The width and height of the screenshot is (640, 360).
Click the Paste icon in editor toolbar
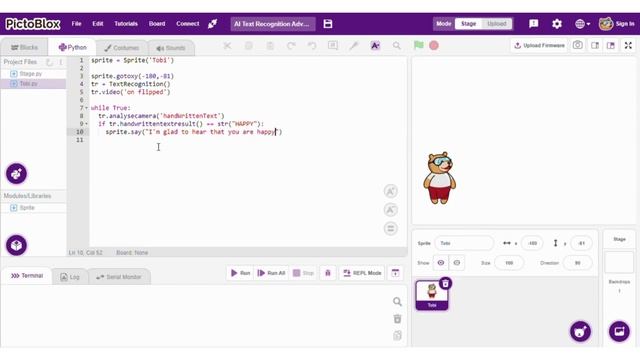(270, 46)
